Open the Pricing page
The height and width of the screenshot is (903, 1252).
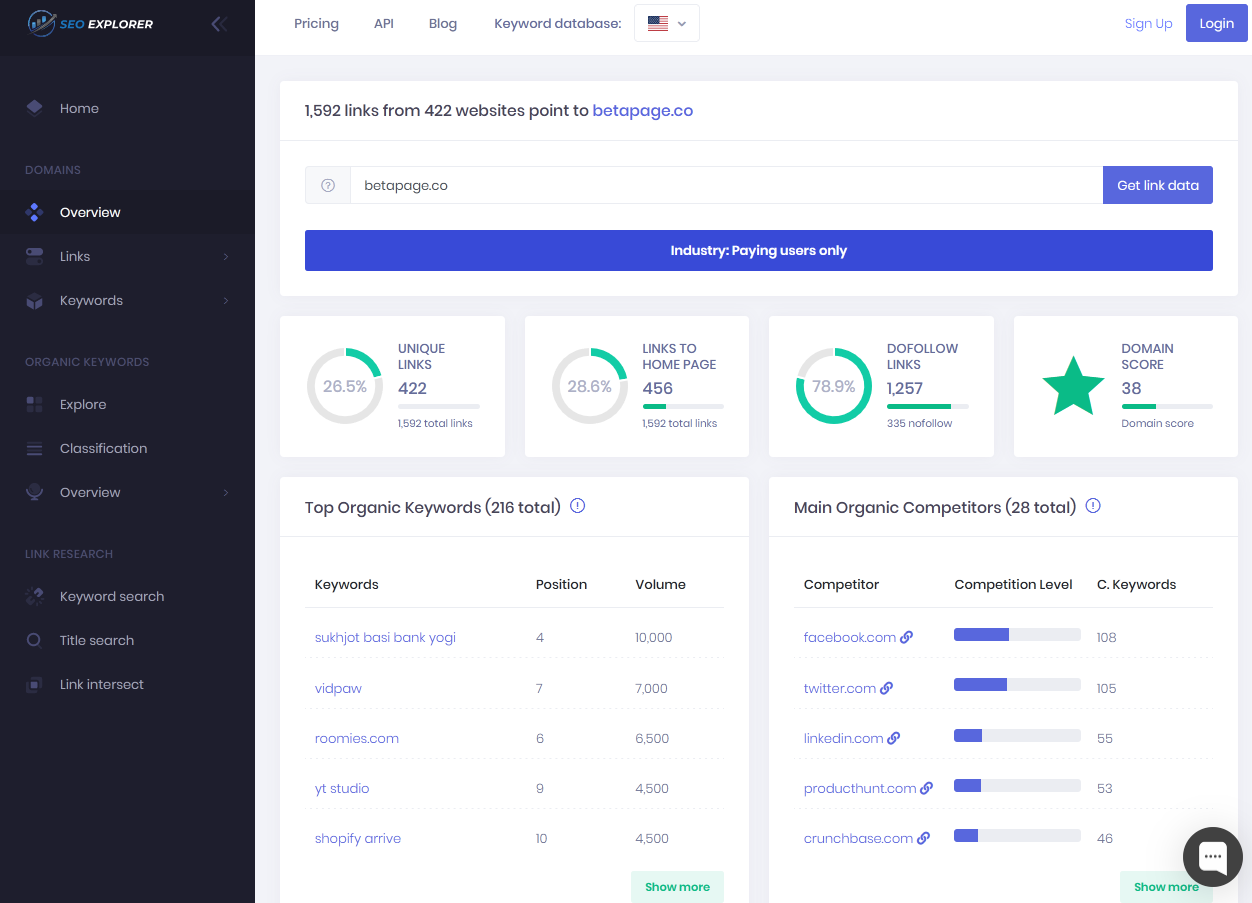click(x=316, y=23)
